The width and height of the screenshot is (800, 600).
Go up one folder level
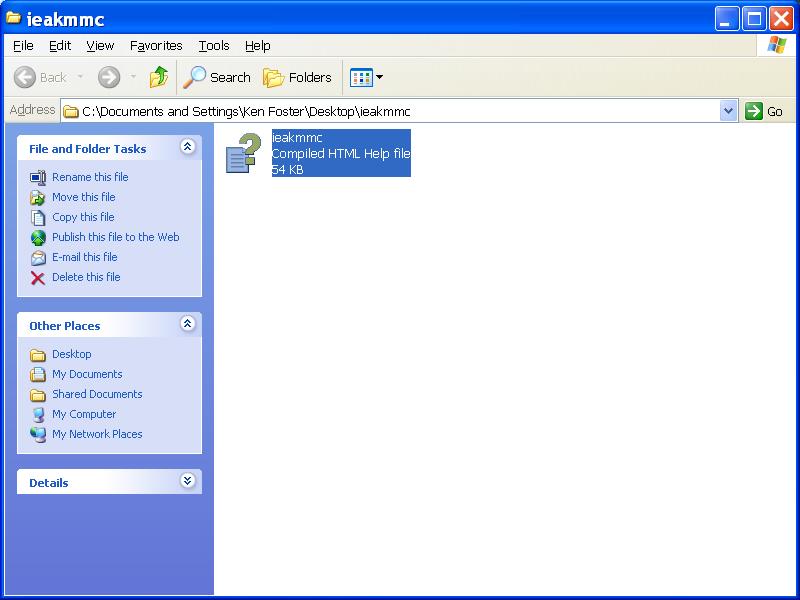click(159, 77)
